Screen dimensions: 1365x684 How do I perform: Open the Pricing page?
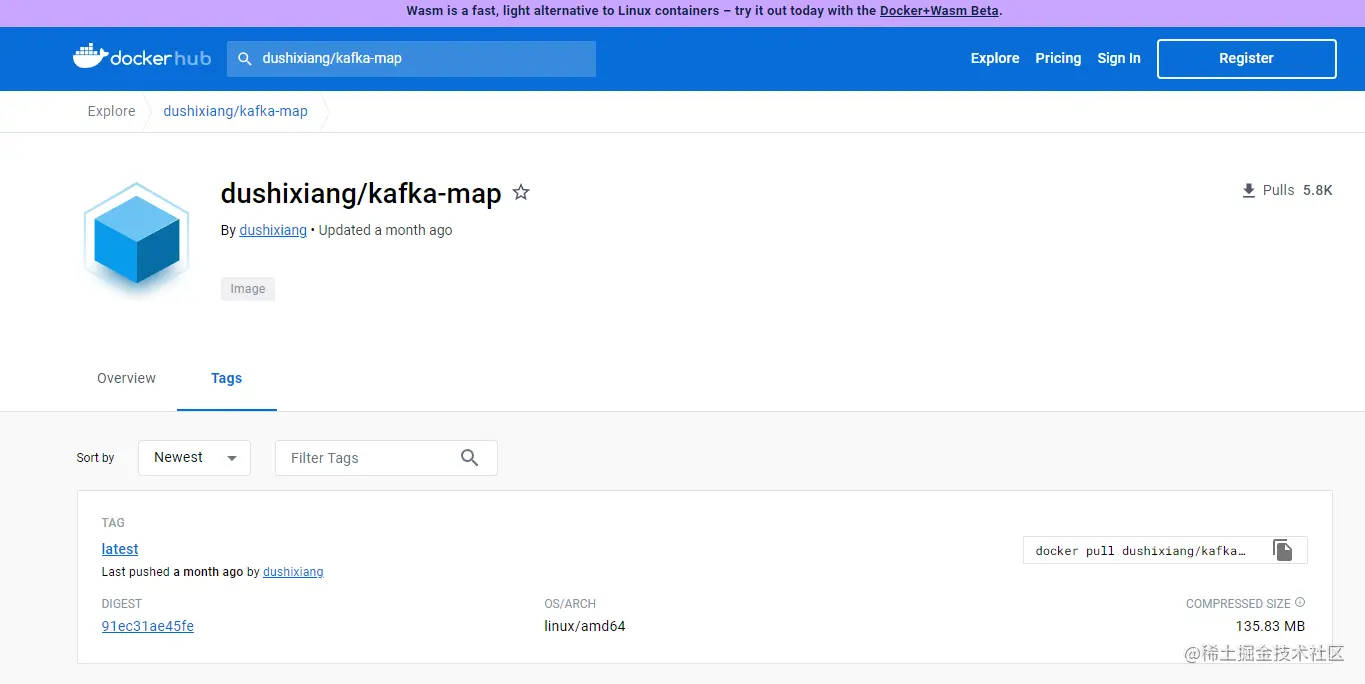tap(1058, 58)
